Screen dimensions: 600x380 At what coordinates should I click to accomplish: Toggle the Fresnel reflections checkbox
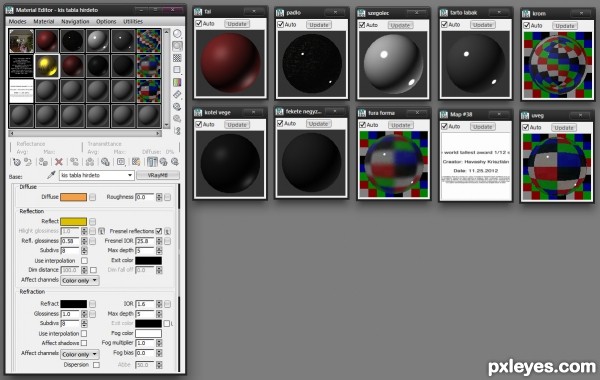coord(158,231)
